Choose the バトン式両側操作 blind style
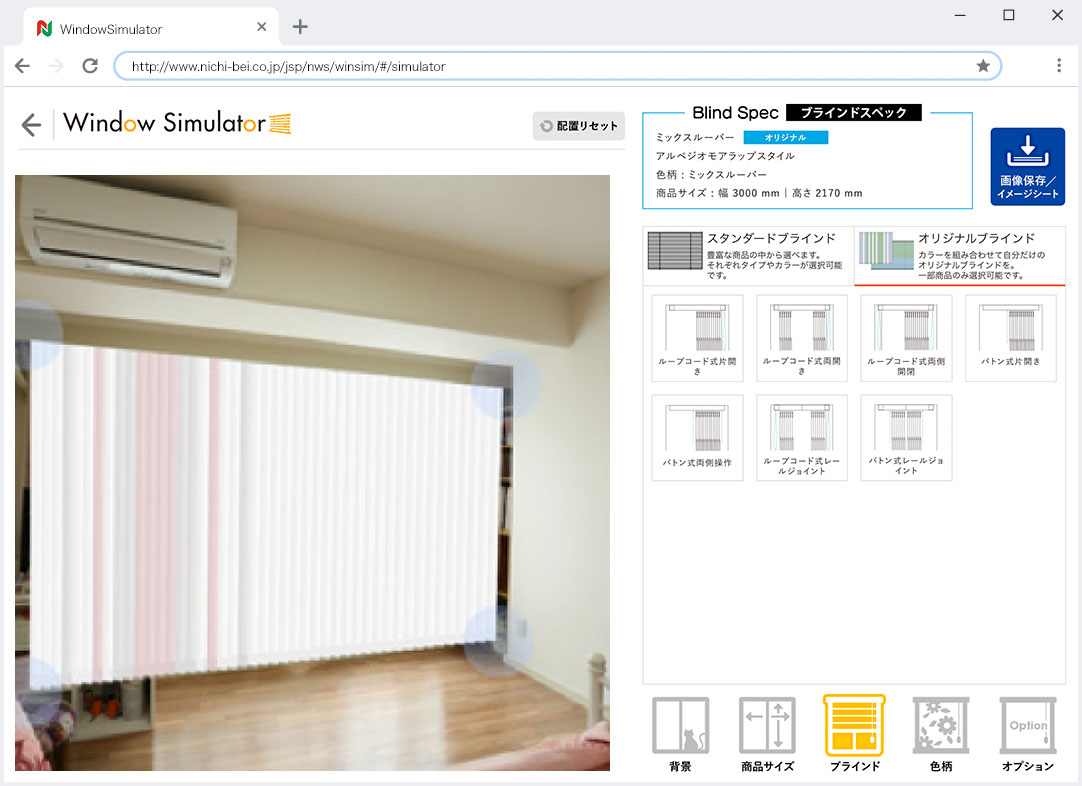This screenshot has width=1082, height=786. (697, 438)
